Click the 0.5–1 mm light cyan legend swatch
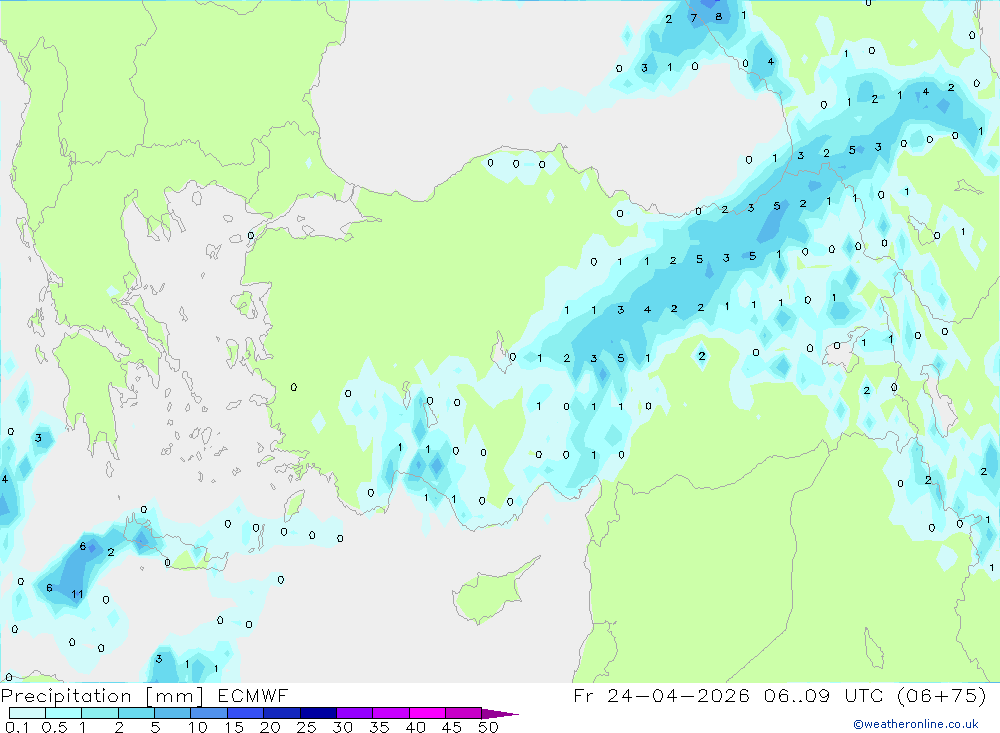 pyautogui.click(x=64, y=713)
